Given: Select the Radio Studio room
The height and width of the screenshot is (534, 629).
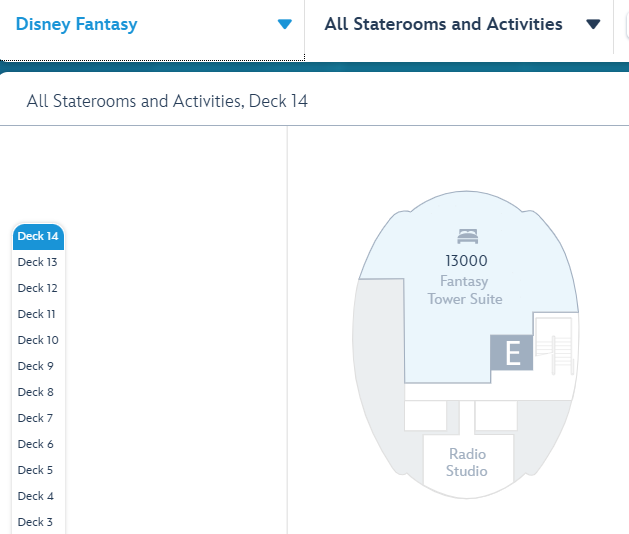Looking at the screenshot, I should [x=467, y=463].
